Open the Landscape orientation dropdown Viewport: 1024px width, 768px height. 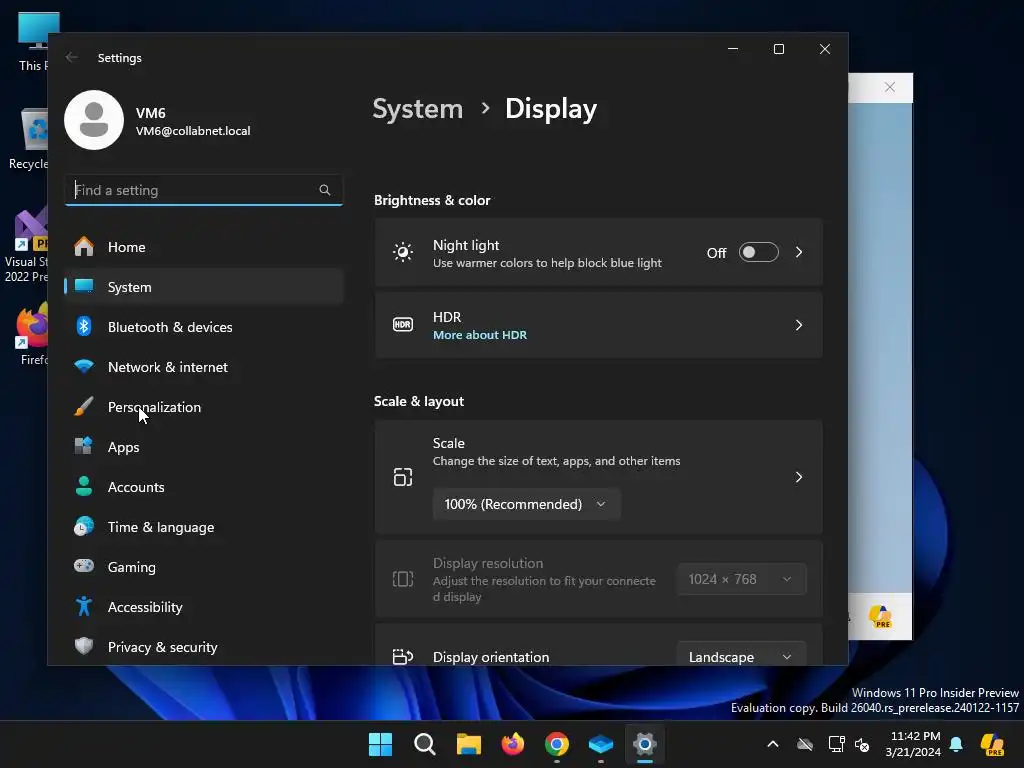[x=741, y=656]
